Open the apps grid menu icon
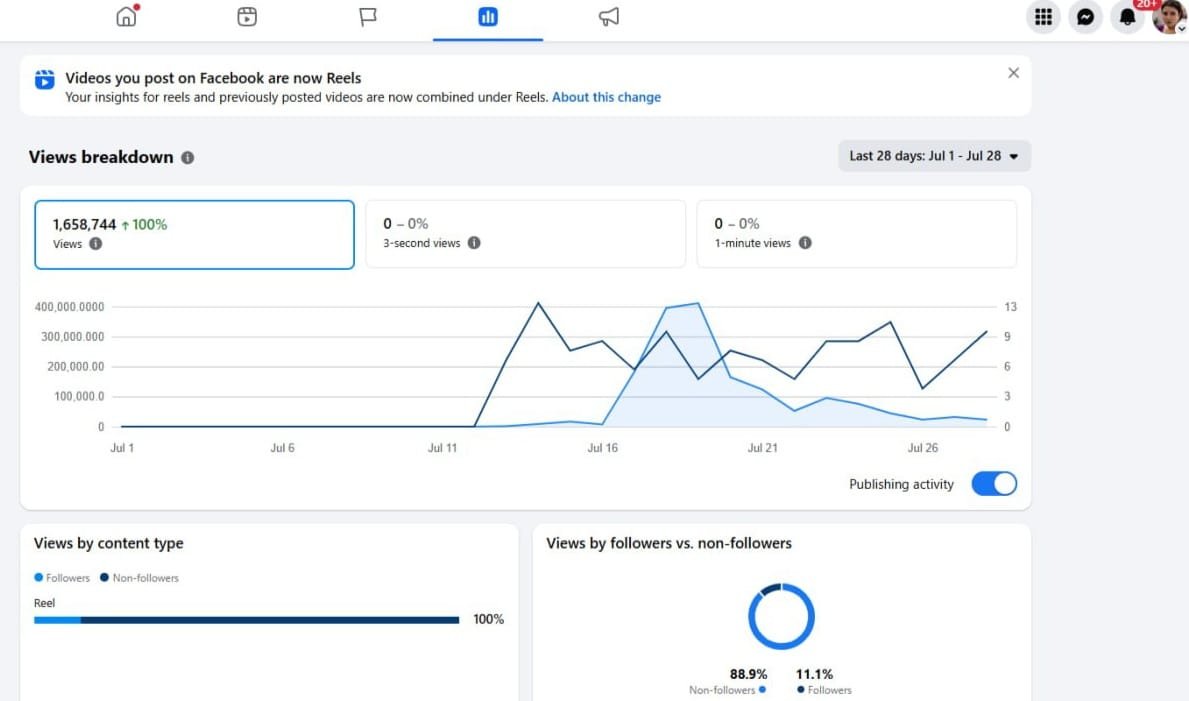 click(x=1043, y=17)
